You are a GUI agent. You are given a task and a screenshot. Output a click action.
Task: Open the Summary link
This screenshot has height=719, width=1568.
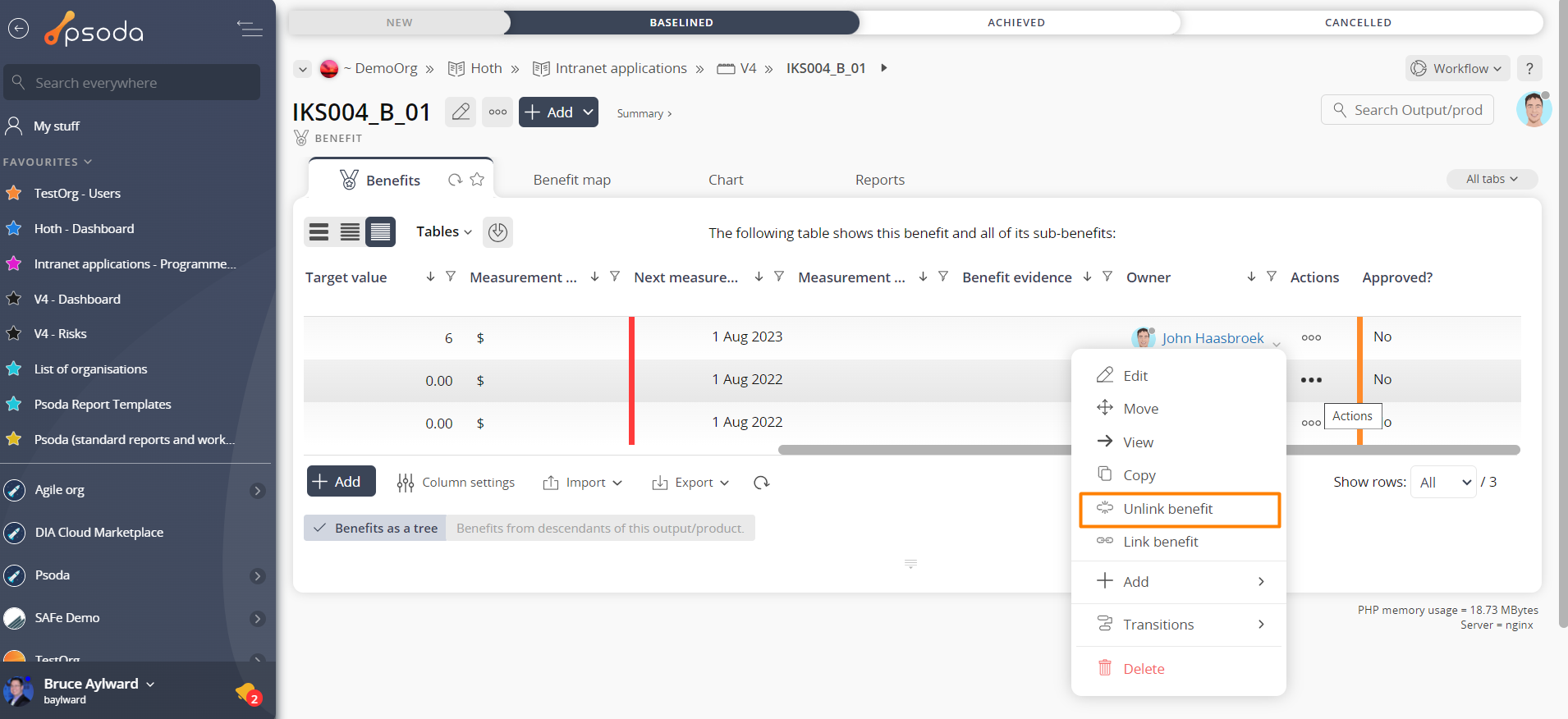(x=644, y=113)
